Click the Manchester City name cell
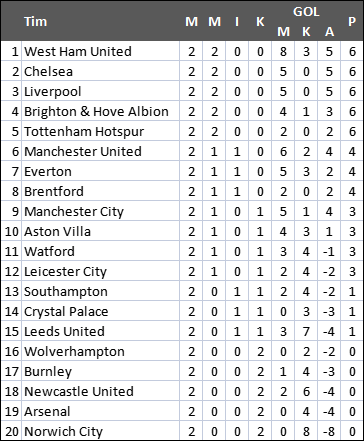364x441 pixels. tap(100, 211)
